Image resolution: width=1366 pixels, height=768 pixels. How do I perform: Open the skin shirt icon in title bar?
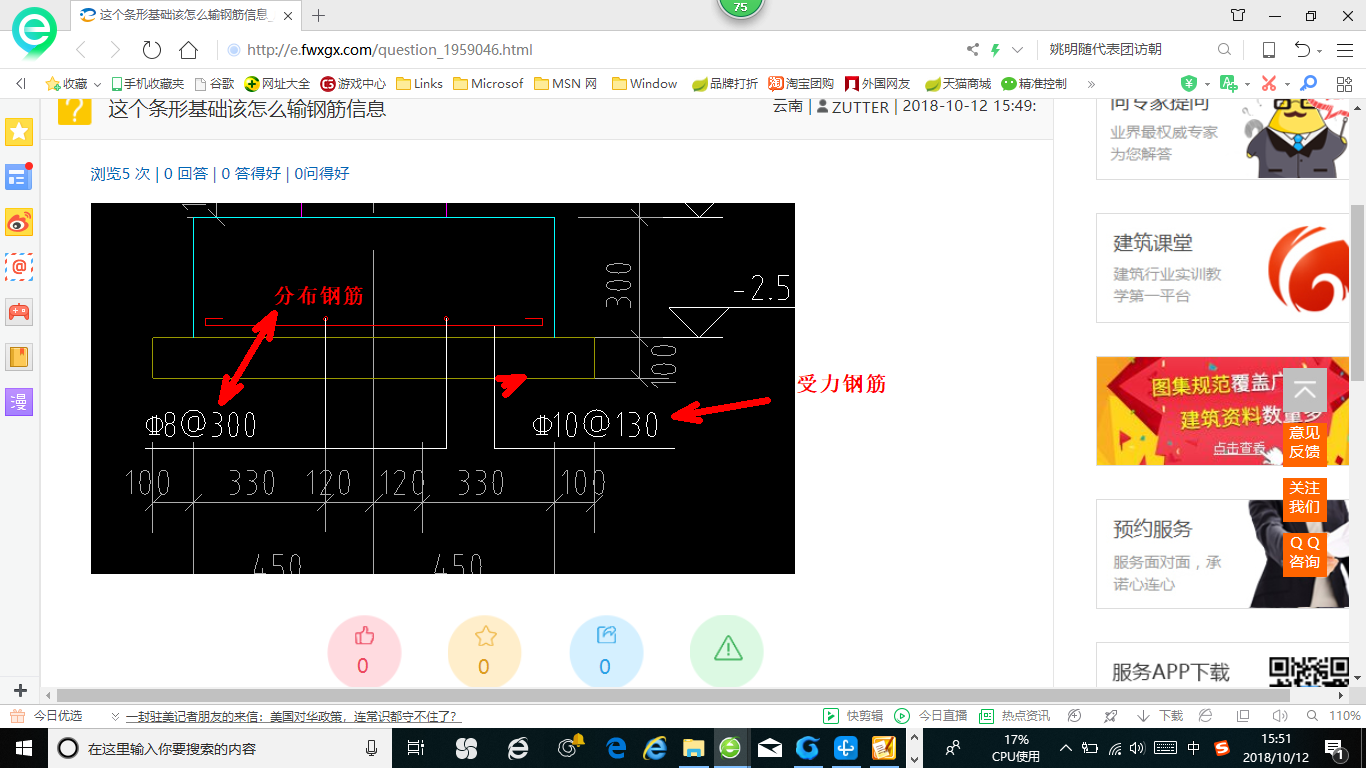point(1238,15)
